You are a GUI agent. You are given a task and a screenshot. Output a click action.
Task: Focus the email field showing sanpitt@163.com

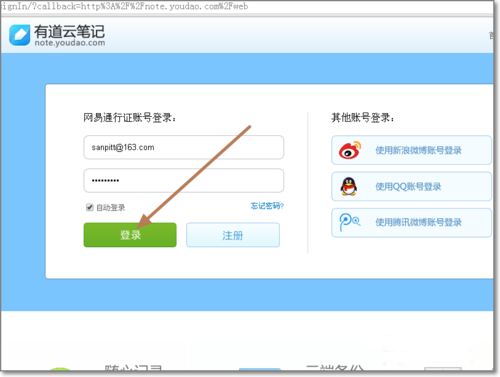(184, 147)
